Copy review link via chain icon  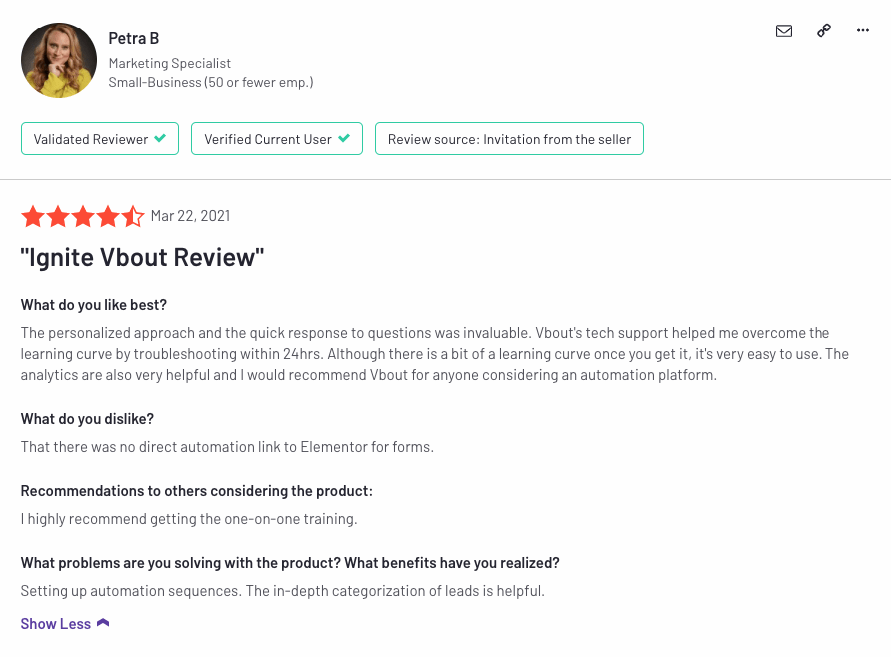pos(824,31)
